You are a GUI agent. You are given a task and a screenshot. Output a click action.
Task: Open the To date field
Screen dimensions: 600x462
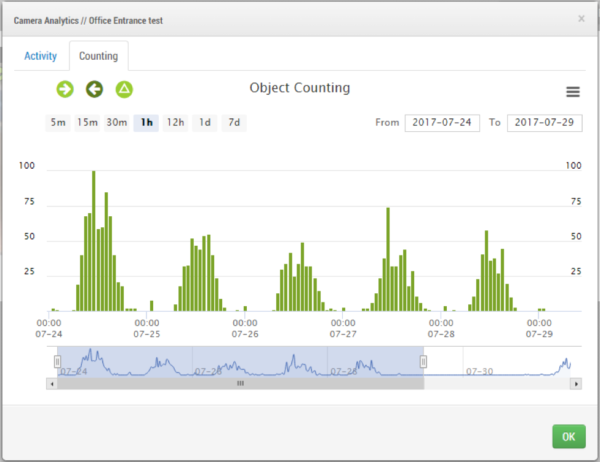click(x=544, y=123)
